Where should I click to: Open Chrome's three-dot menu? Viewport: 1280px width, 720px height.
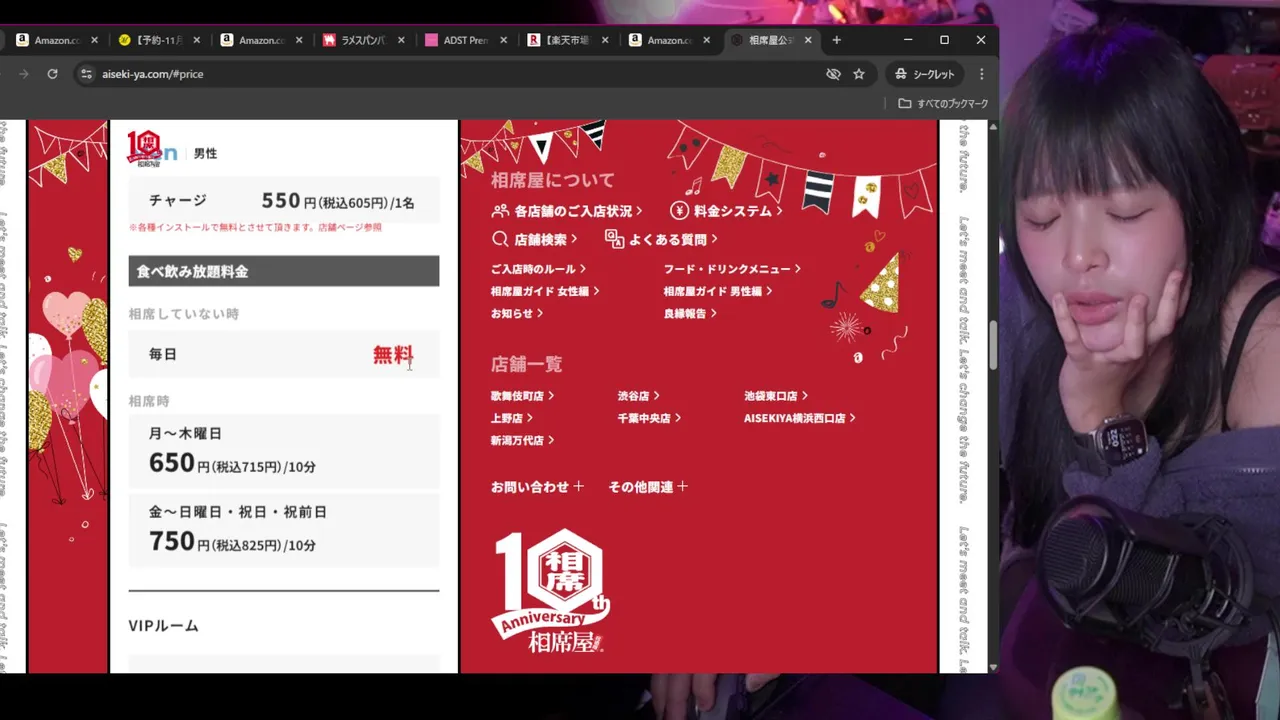pyautogui.click(x=982, y=74)
